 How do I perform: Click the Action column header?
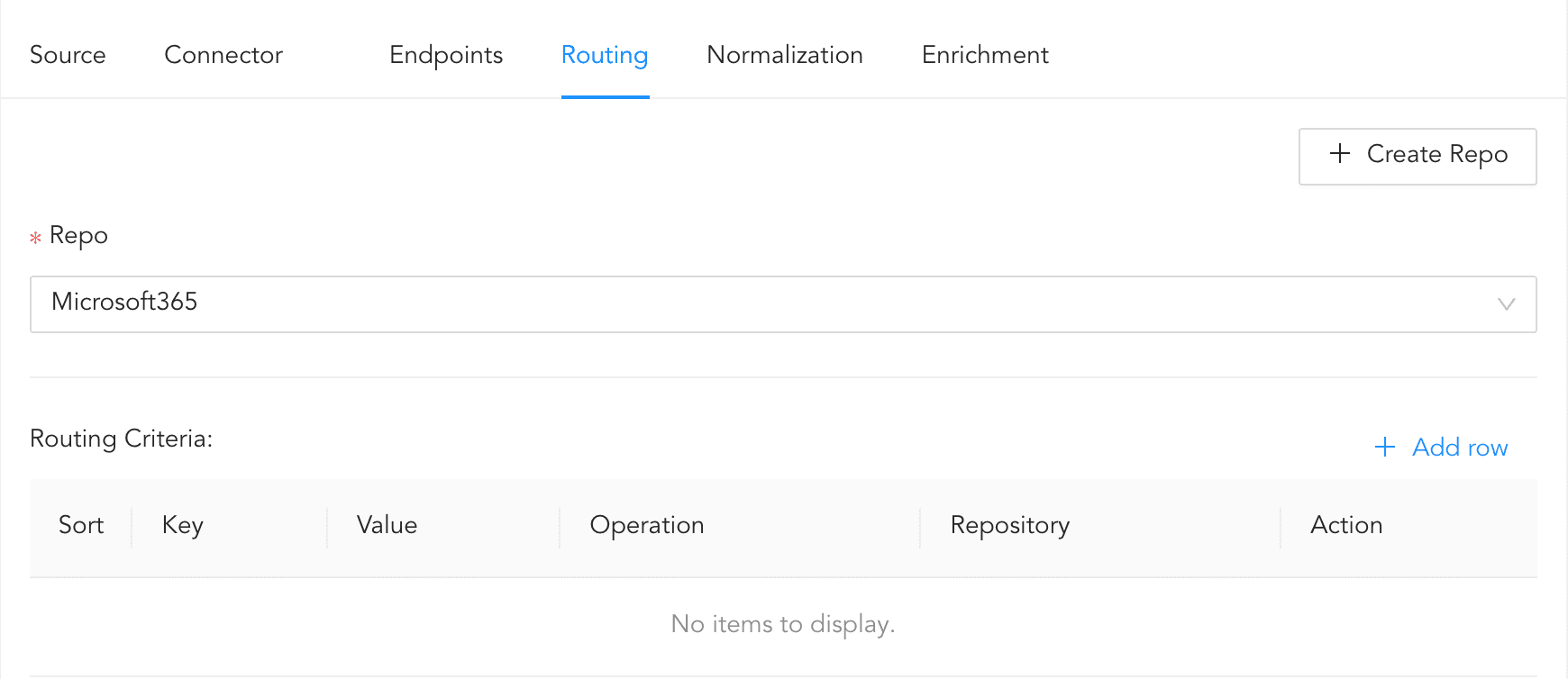pyautogui.click(x=1346, y=525)
